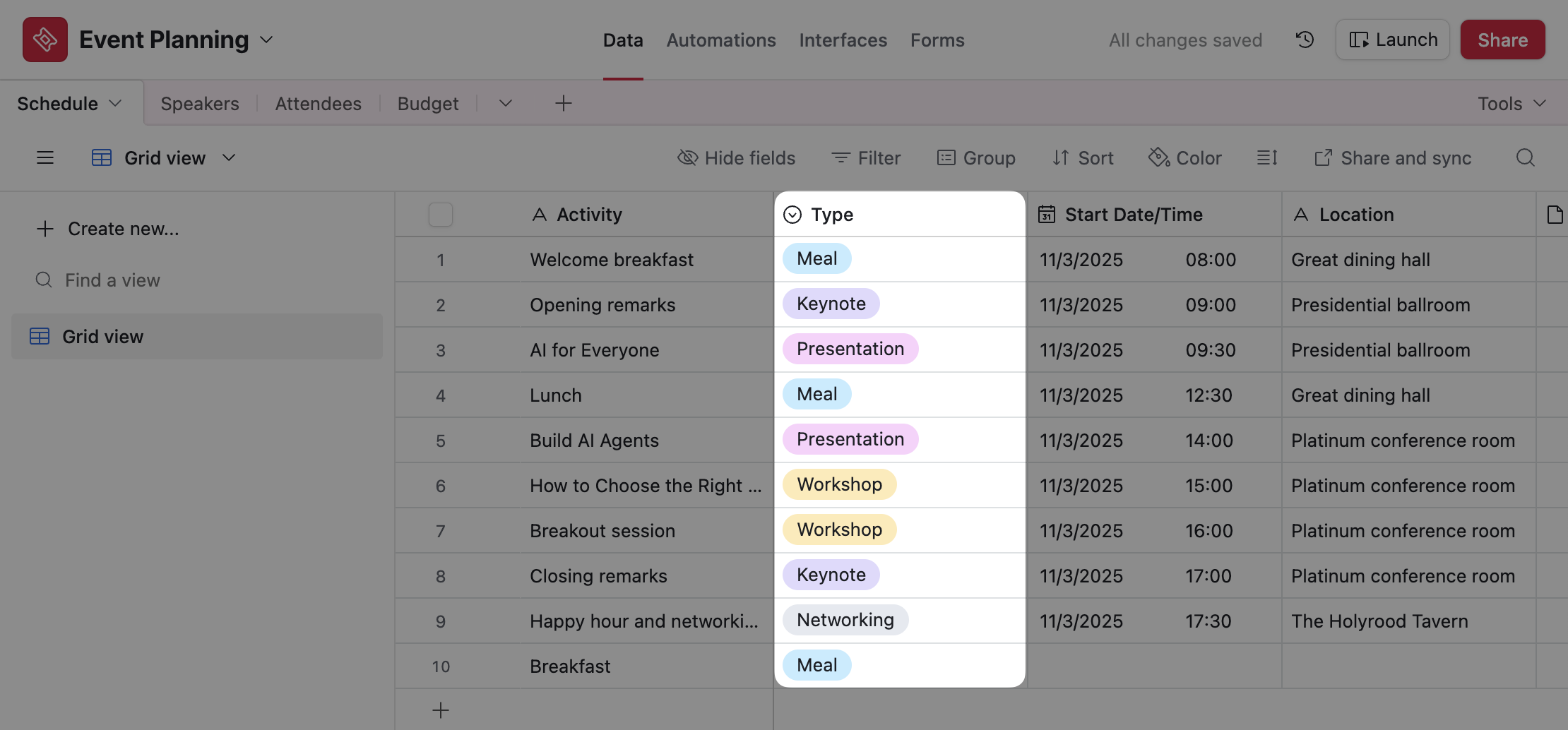Expand the Grid view dropdown in toolbar

pyautogui.click(x=228, y=157)
